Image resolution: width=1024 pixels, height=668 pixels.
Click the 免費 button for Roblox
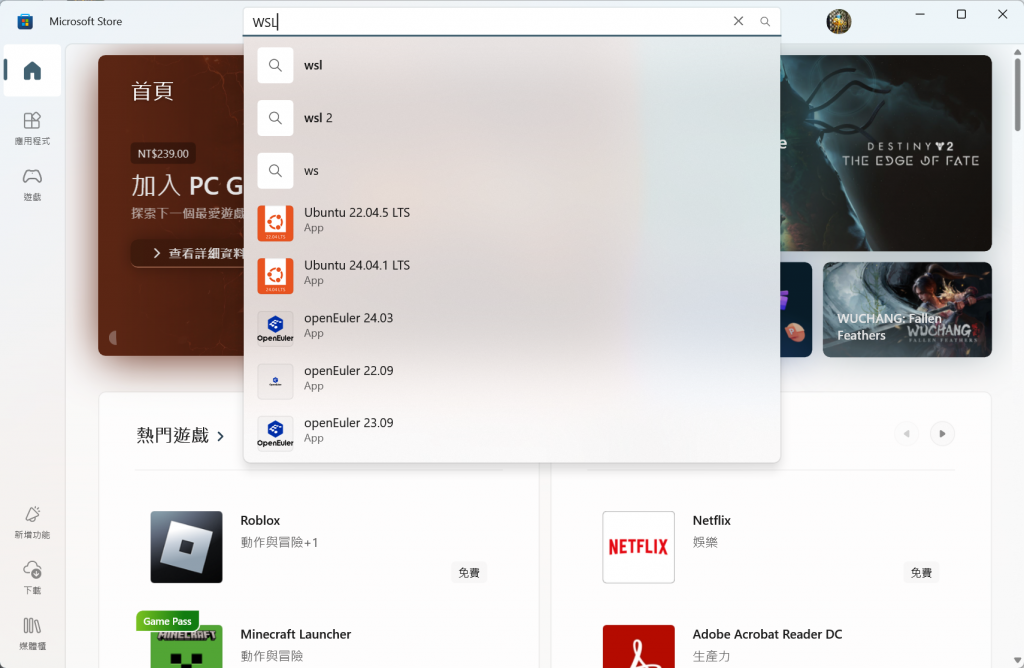coord(469,573)
